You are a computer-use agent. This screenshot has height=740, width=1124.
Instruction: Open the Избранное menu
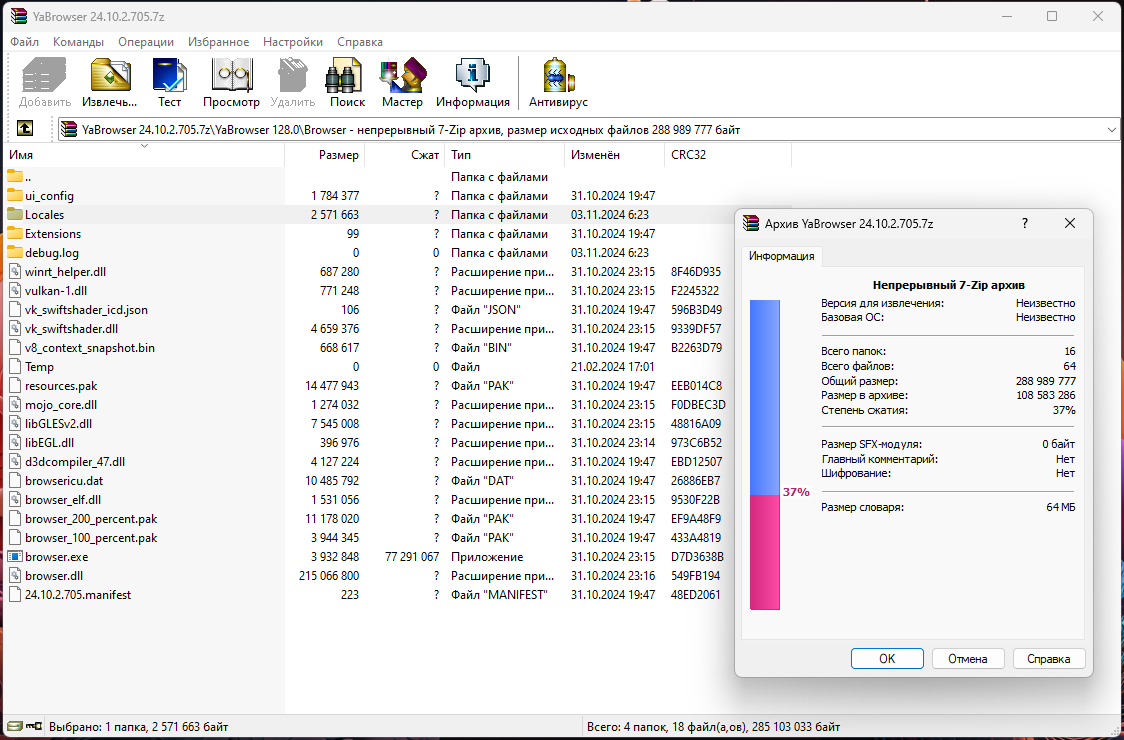tap(218, 42)
